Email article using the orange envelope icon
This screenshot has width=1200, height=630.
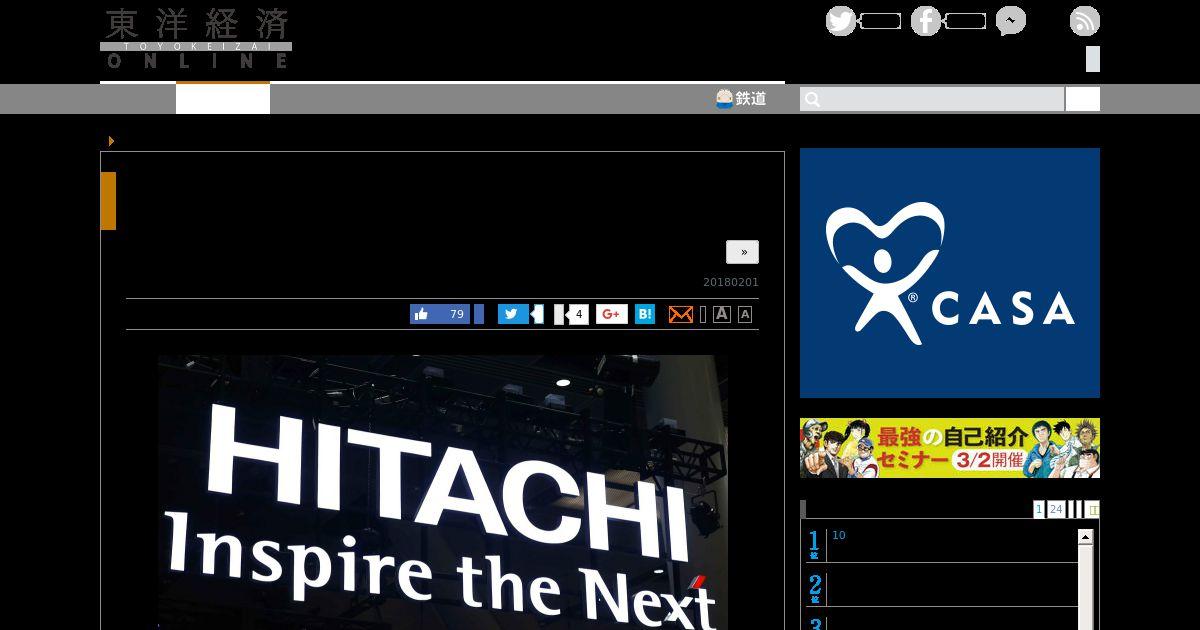[681, 314]
